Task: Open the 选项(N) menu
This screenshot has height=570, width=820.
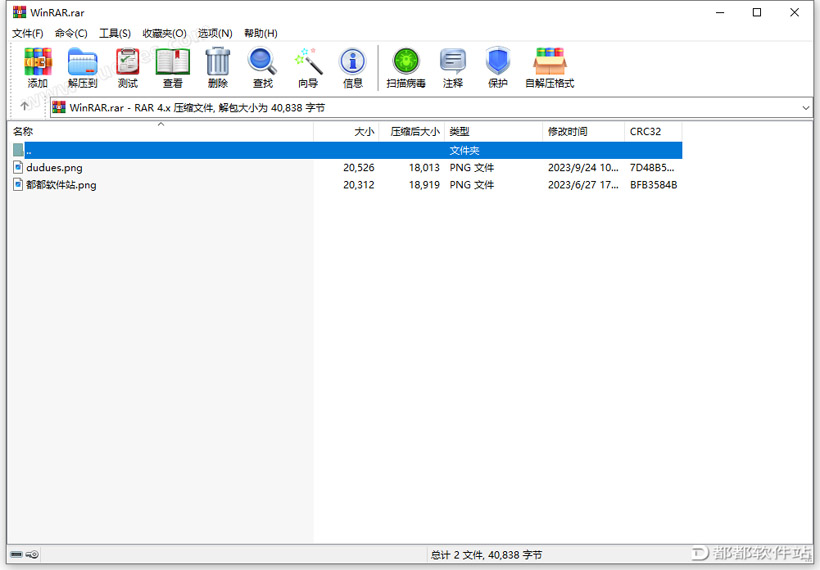Action: tap(215, 33)
